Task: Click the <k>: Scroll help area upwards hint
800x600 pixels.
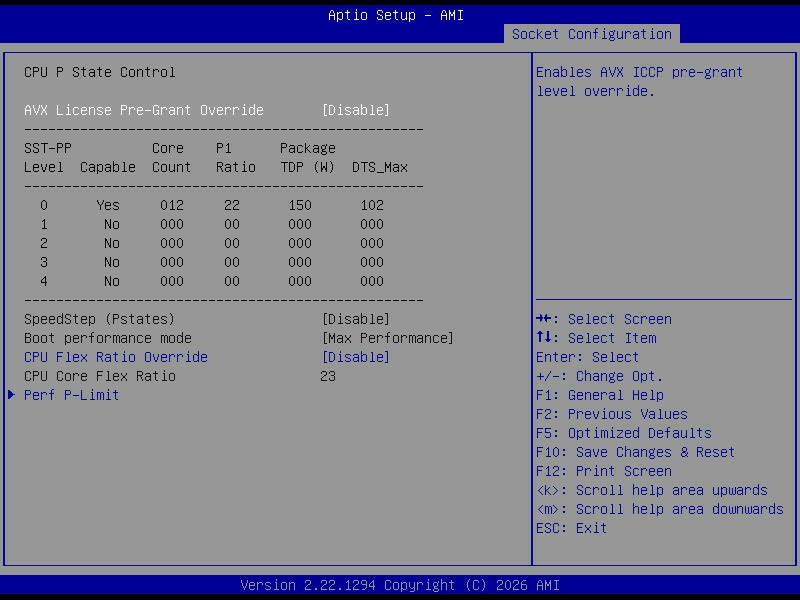Action: (x=652, y=490)
